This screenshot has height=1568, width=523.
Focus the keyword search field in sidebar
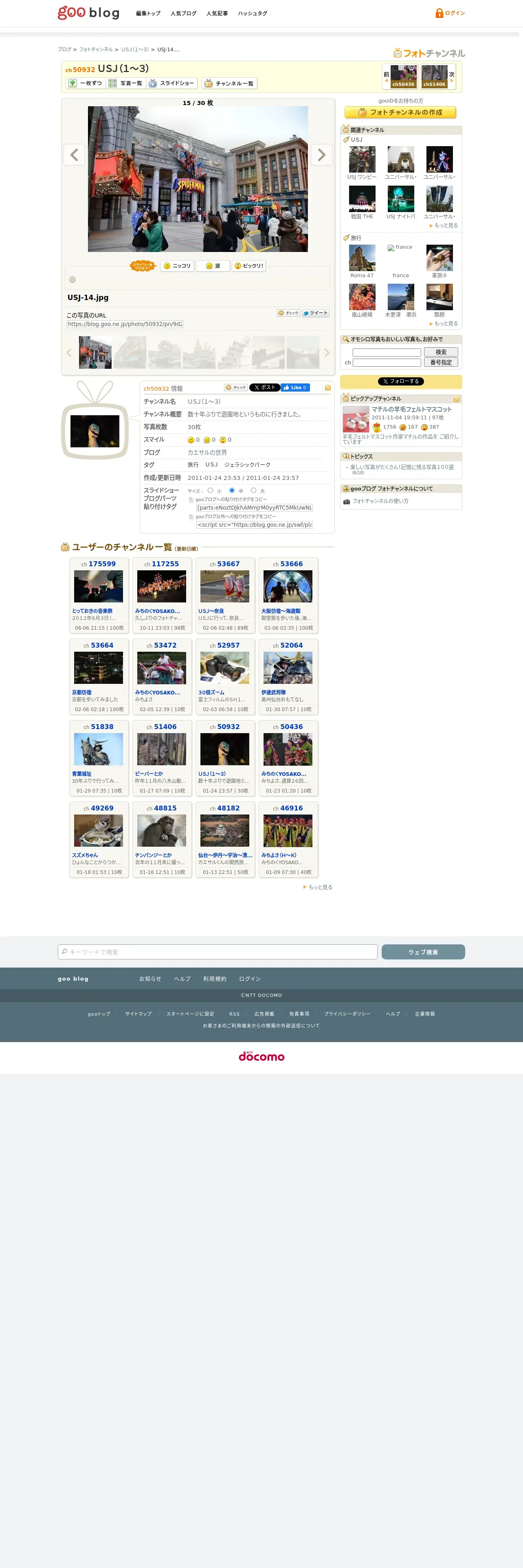coord(387,353)
